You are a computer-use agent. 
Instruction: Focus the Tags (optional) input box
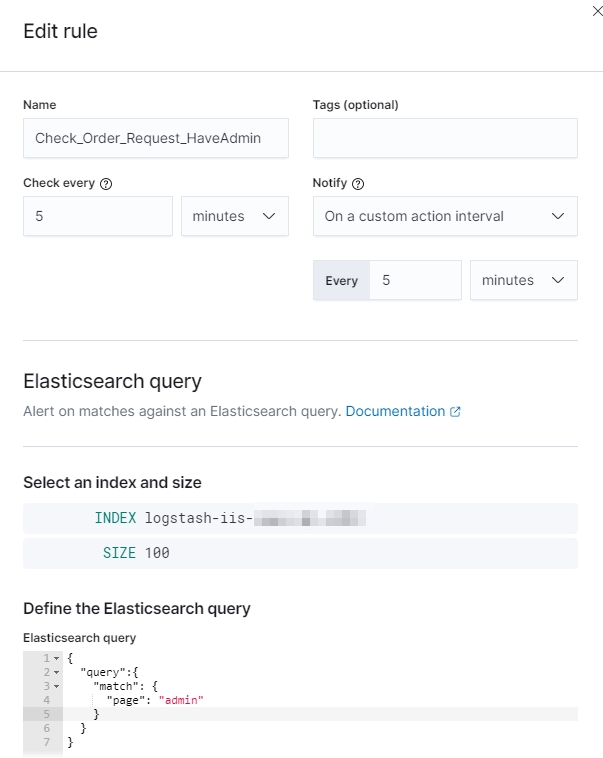(445, 138)
